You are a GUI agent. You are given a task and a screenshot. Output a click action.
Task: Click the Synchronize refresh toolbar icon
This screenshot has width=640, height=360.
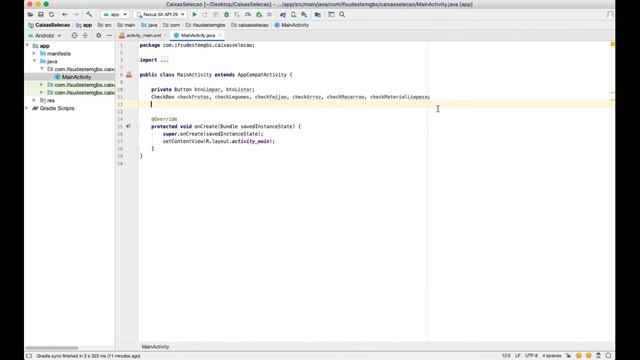51,14
